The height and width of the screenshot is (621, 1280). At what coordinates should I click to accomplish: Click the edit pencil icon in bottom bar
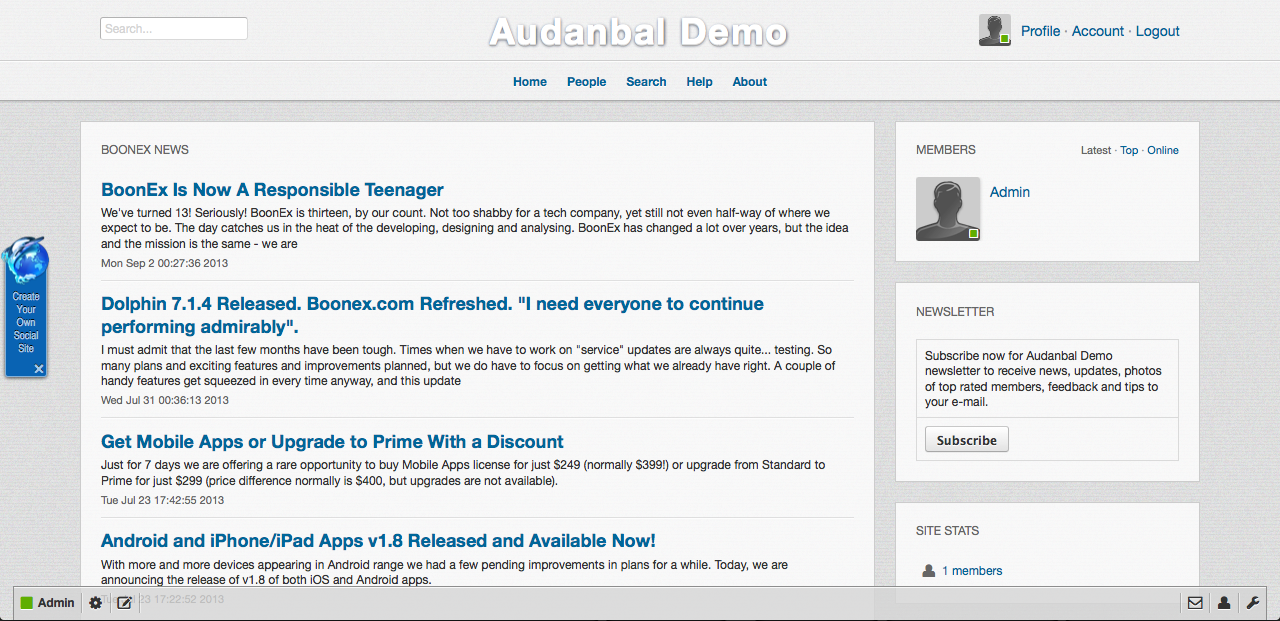(x=124, y=603)
